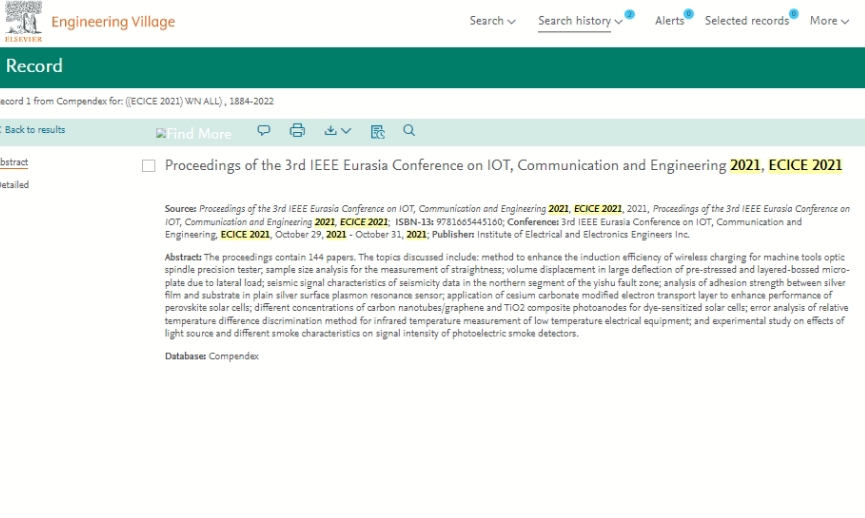Click the query text '((ECICE 2021) WN ALL)'
The height and width of the screenshot is (518, 865).
[174, 102]
